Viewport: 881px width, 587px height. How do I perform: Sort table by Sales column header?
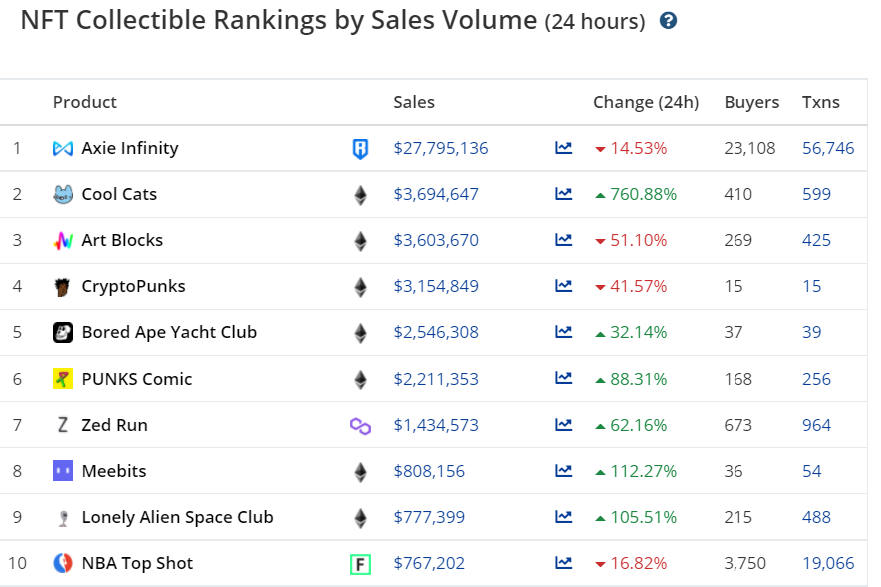click(414, 102)
